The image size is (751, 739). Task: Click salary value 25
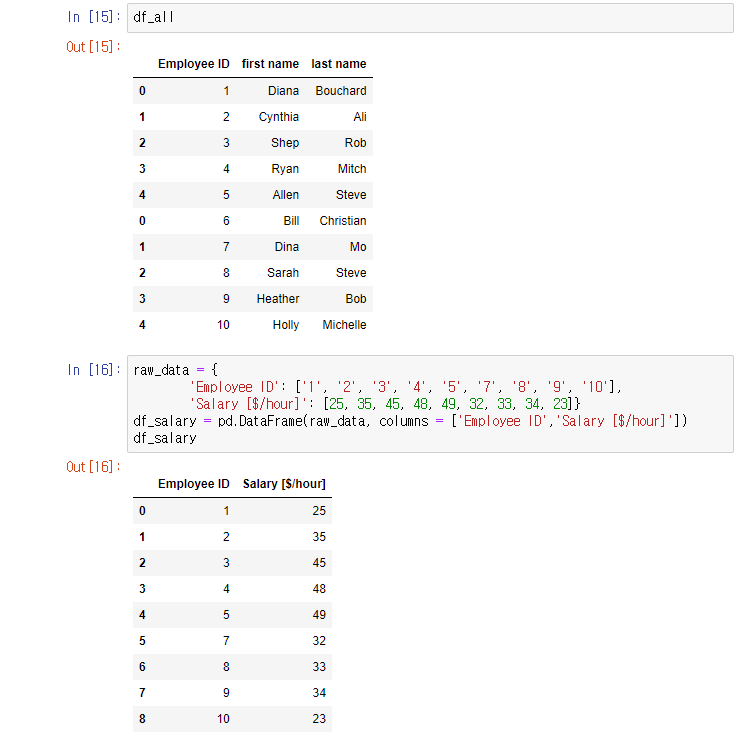pos(319,511)
